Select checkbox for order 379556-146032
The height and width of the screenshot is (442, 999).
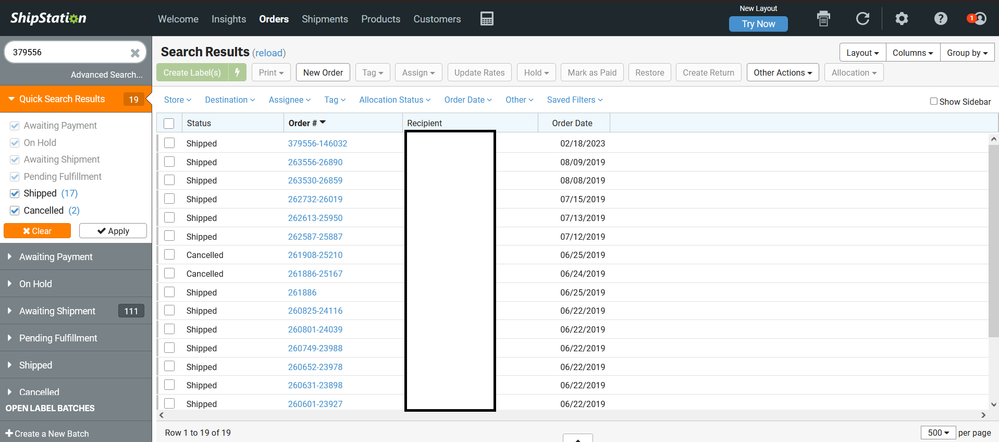tap(169, 143)
